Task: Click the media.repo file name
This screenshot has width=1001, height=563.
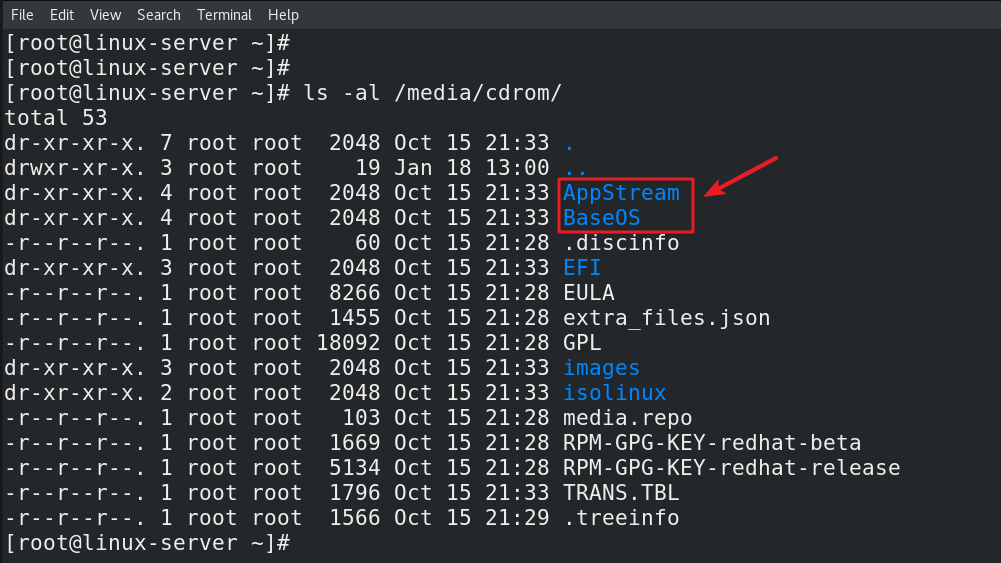Action: pyautogui.click(x=628, y=418)
